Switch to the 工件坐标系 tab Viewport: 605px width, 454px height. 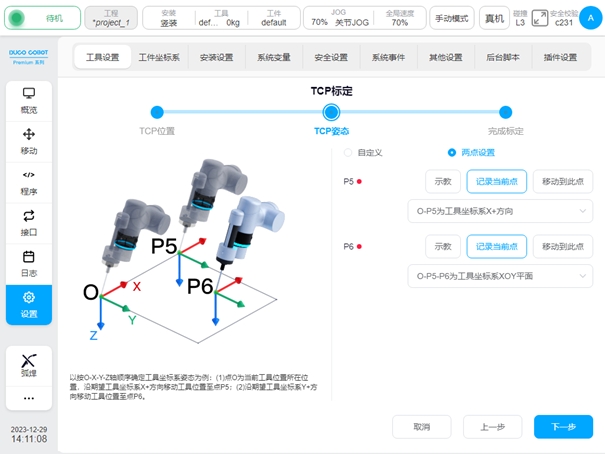coord(159,58)
